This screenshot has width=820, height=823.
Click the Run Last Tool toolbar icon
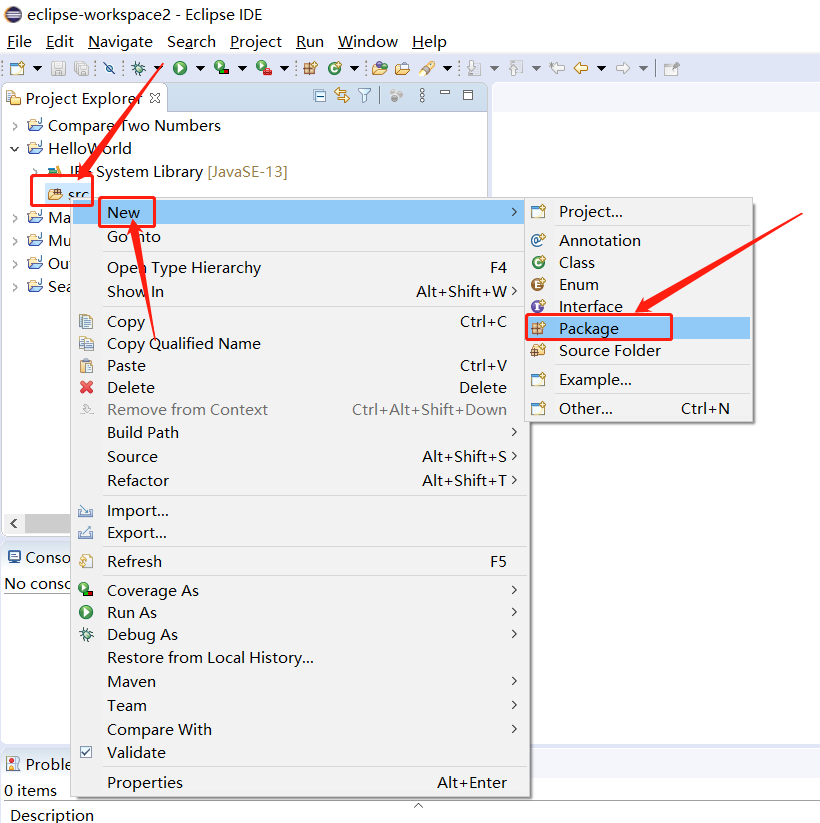tap(264, 68)
